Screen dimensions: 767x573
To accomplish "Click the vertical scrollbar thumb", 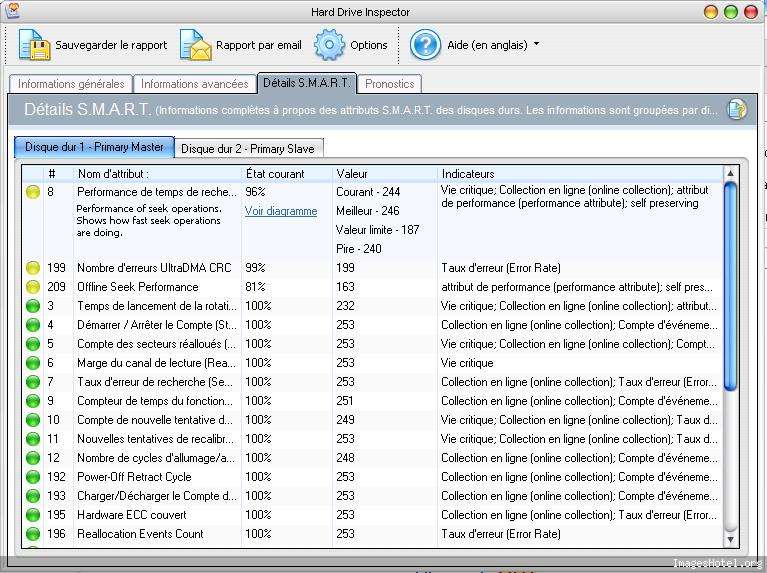I will point(730,285).
